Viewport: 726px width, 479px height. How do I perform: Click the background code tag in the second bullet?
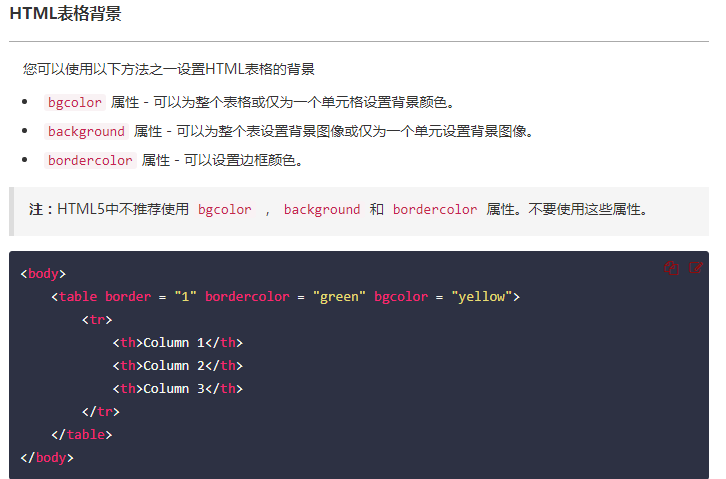click(86, 131)
